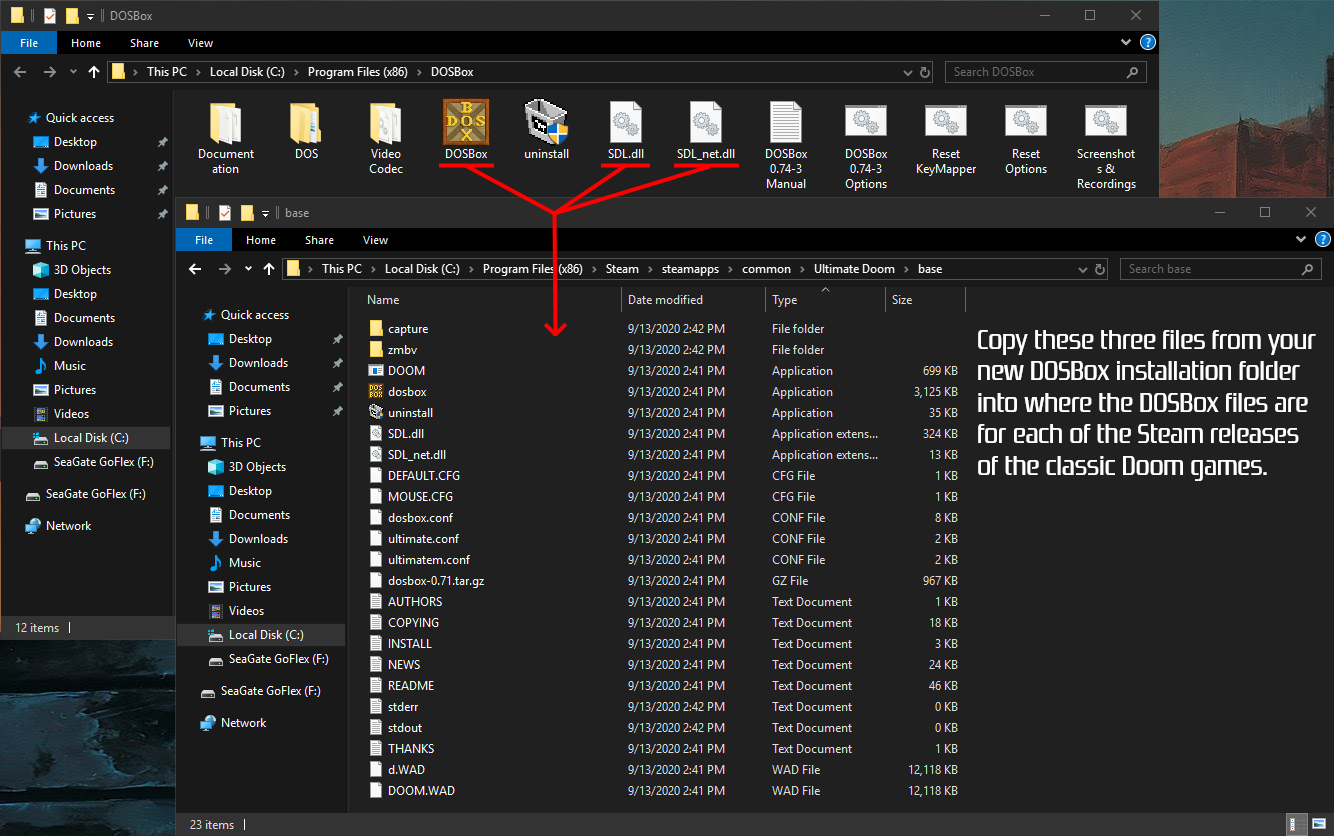Viewport: 1334px width, 836px height.
Task: Select the DOSBox 0.74-3 Options shortcut
Action: (866, 146)
